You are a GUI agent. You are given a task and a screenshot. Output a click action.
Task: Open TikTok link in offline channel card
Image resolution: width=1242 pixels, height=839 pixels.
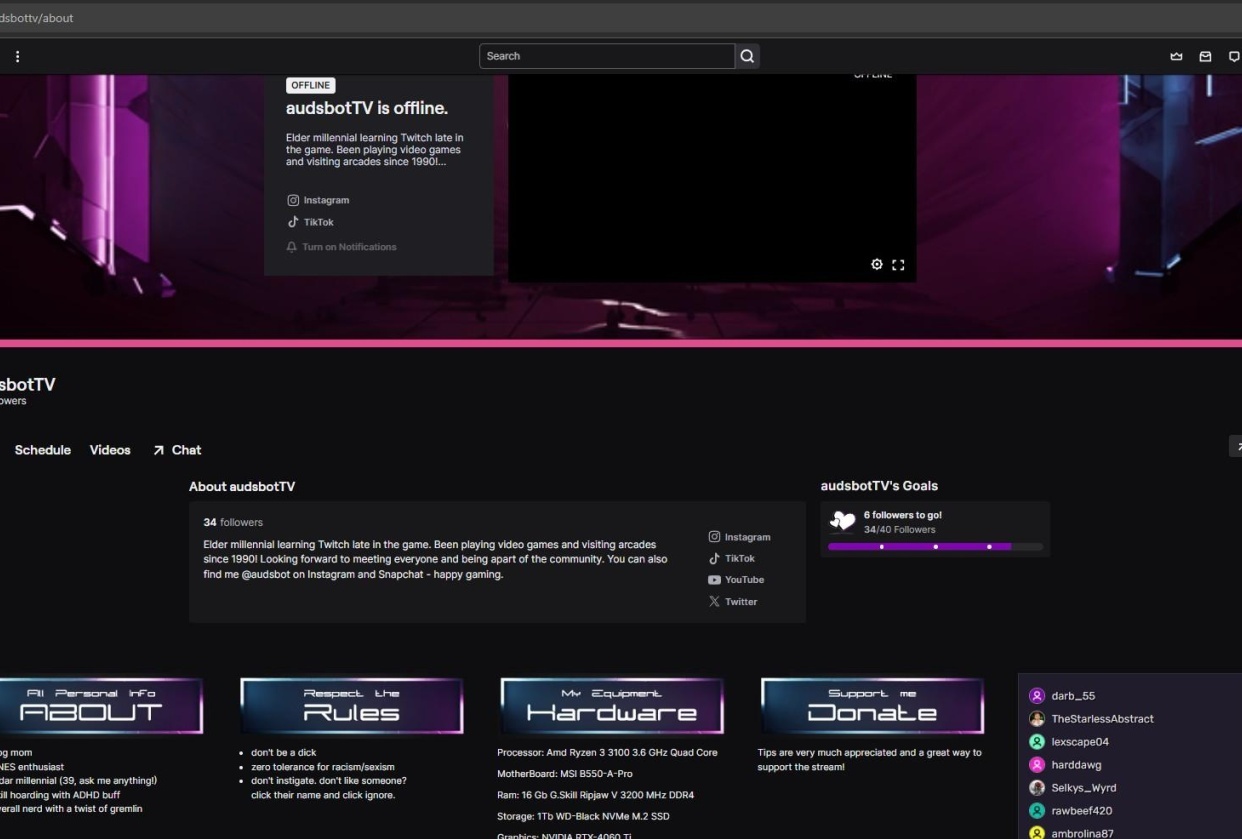311,222
